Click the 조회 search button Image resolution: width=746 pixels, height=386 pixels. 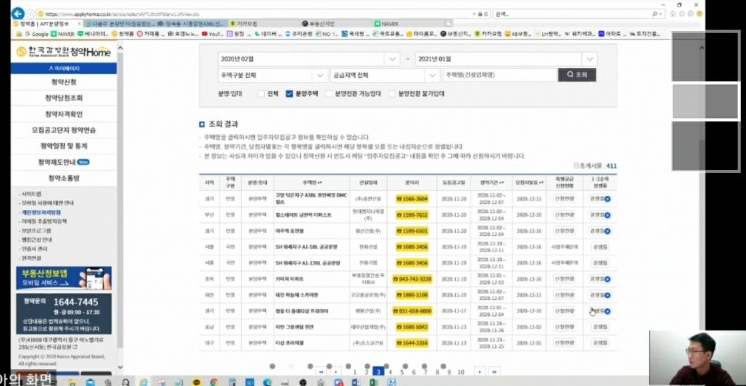click(x=577, y=75)
